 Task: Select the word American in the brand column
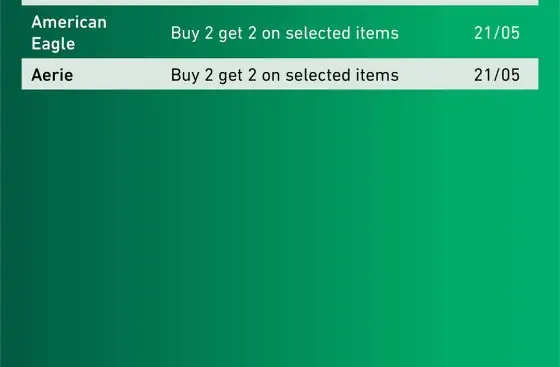click(x=69, y=22)
